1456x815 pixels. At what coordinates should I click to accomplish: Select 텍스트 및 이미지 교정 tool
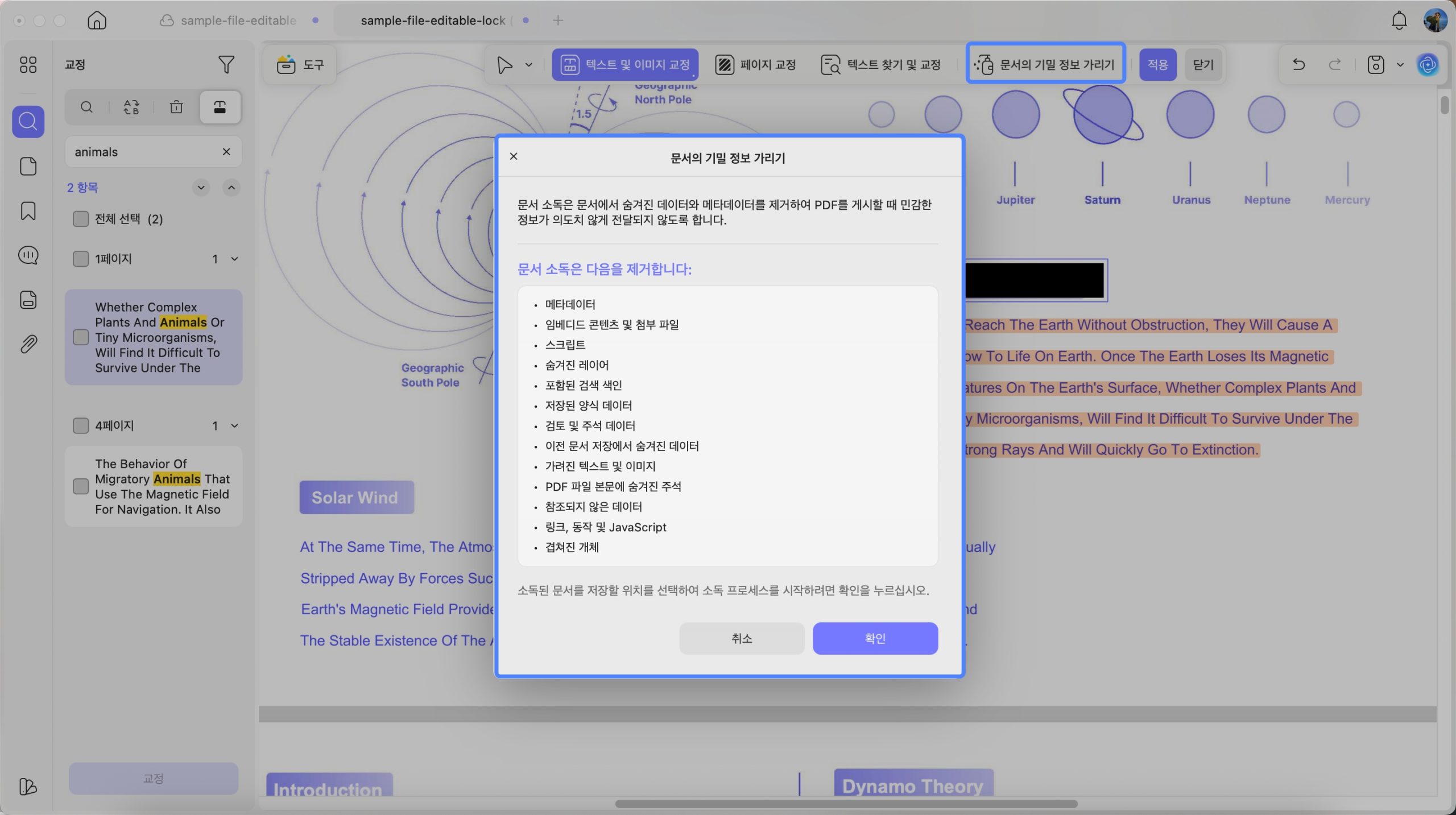(625, 64)
